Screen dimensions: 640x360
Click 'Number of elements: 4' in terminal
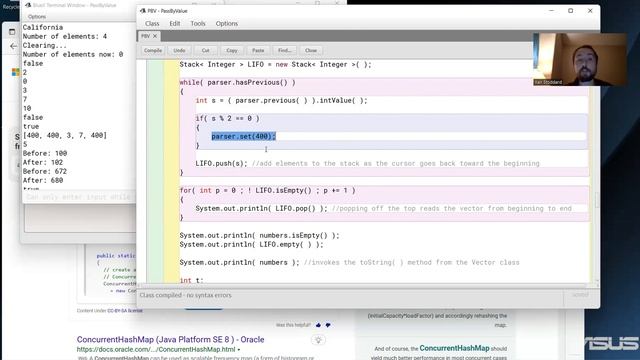click(x=64, y=36)
